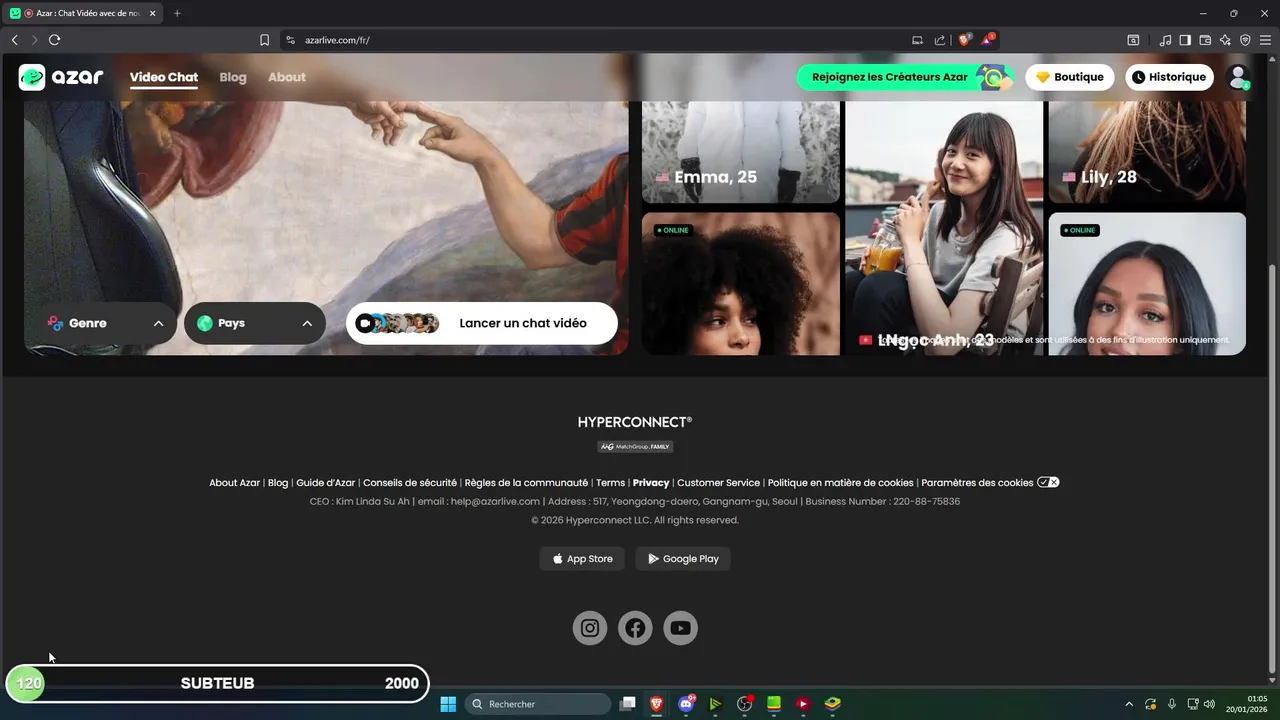
Task: Click the page vertical scrollbar
Action: pos(1272,470)
